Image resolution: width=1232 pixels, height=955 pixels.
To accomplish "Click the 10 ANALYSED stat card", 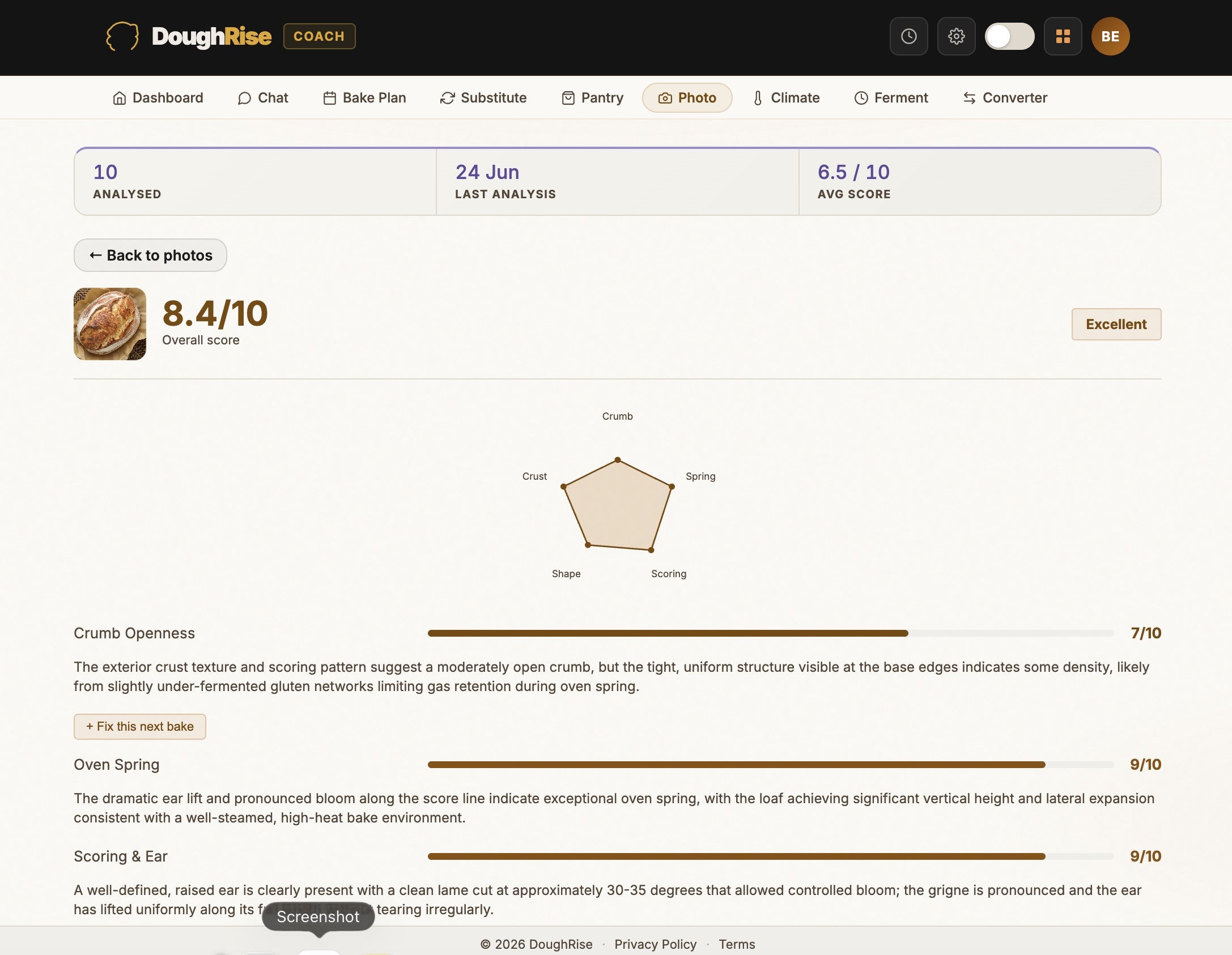I will tap(255, 181).
